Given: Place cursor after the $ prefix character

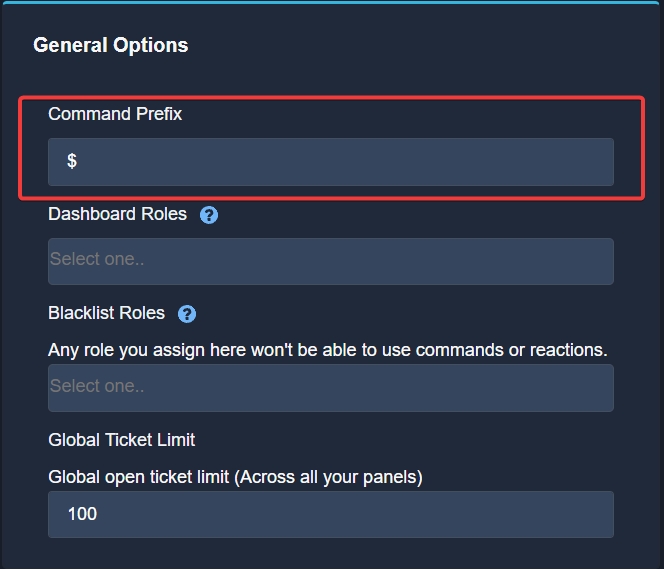Looking at the screenshot, I should coord(78,161).
